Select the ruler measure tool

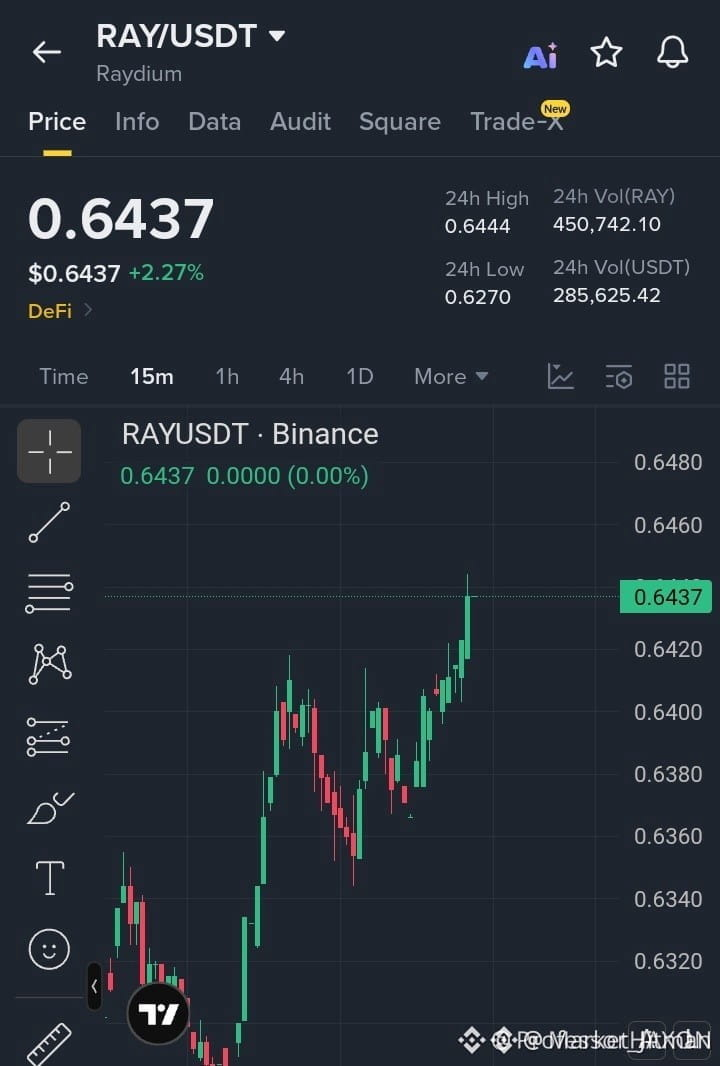pyautogui.click(x=49, y=1044)
